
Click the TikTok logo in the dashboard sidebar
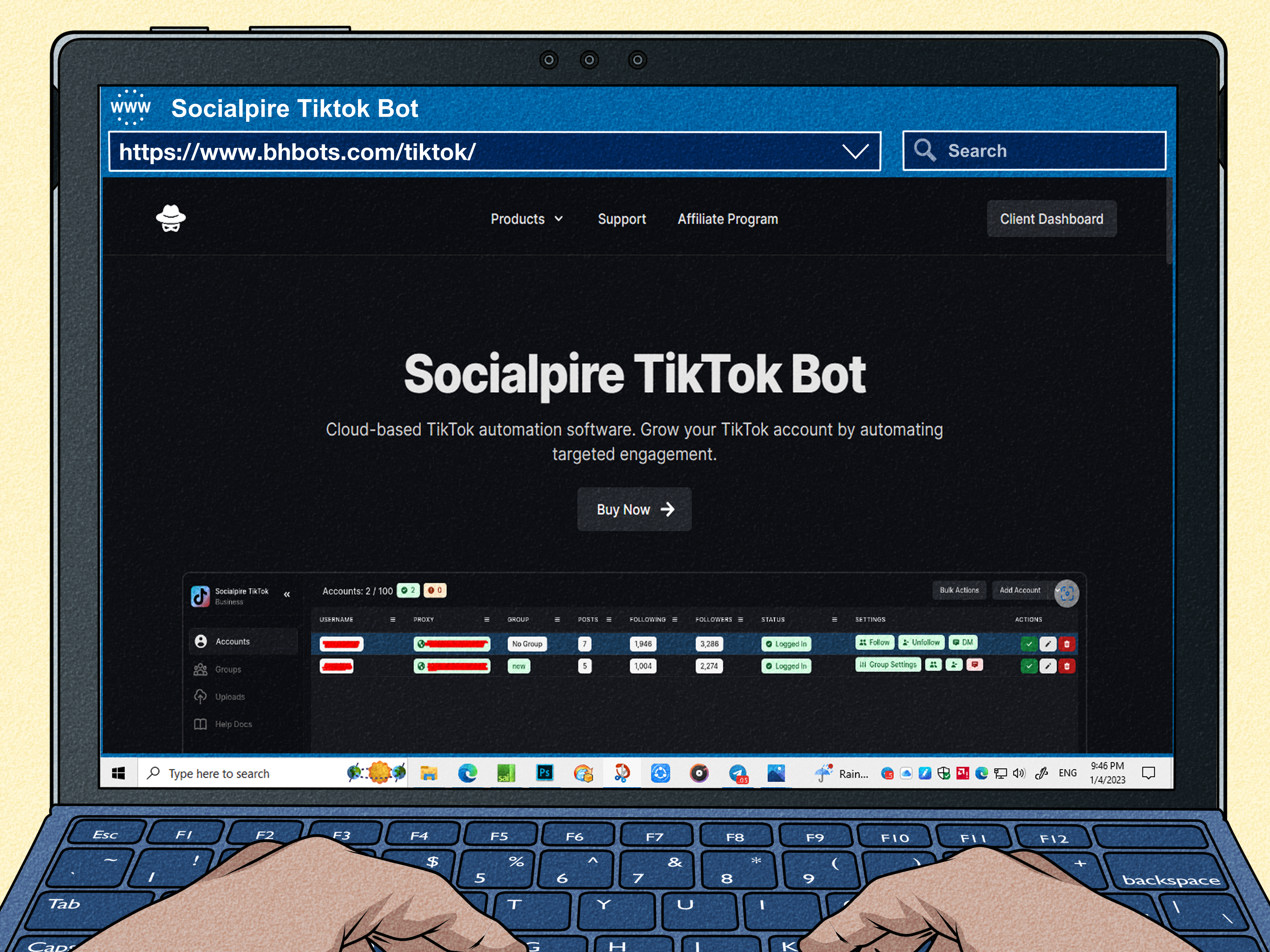[x=200, y=596]
